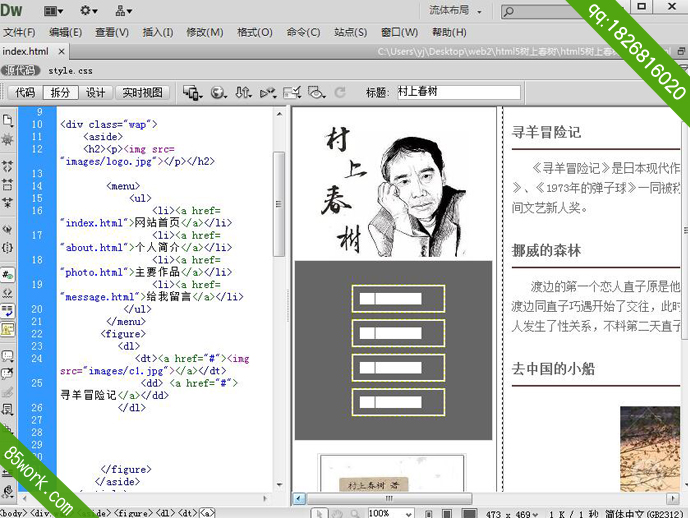Switch to 代码 view
This screenshot has width=690, height=518.
pyautogui.click(x=25, y=92)
